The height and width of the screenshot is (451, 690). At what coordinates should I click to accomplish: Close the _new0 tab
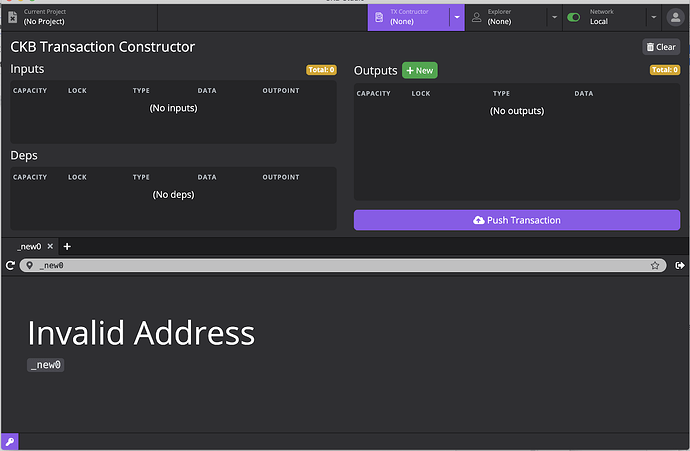50,246
